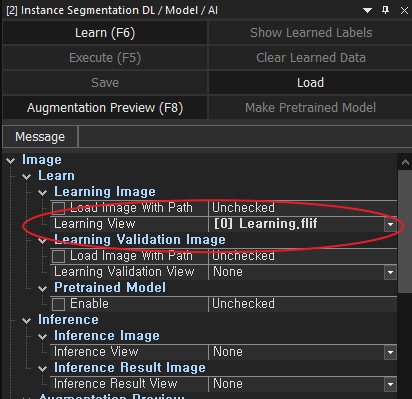Click the message text field
This screenshot has width=412, height=399.
pos(245,137)
